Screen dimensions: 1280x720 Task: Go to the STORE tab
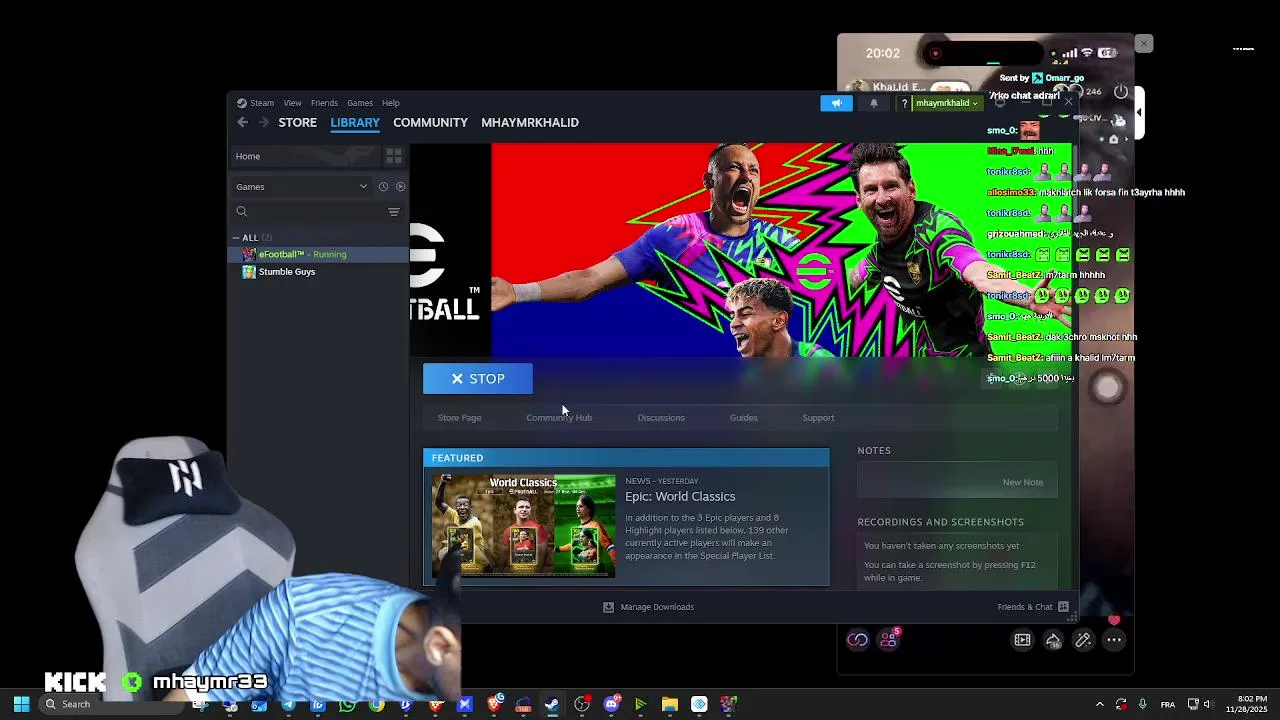297,122
